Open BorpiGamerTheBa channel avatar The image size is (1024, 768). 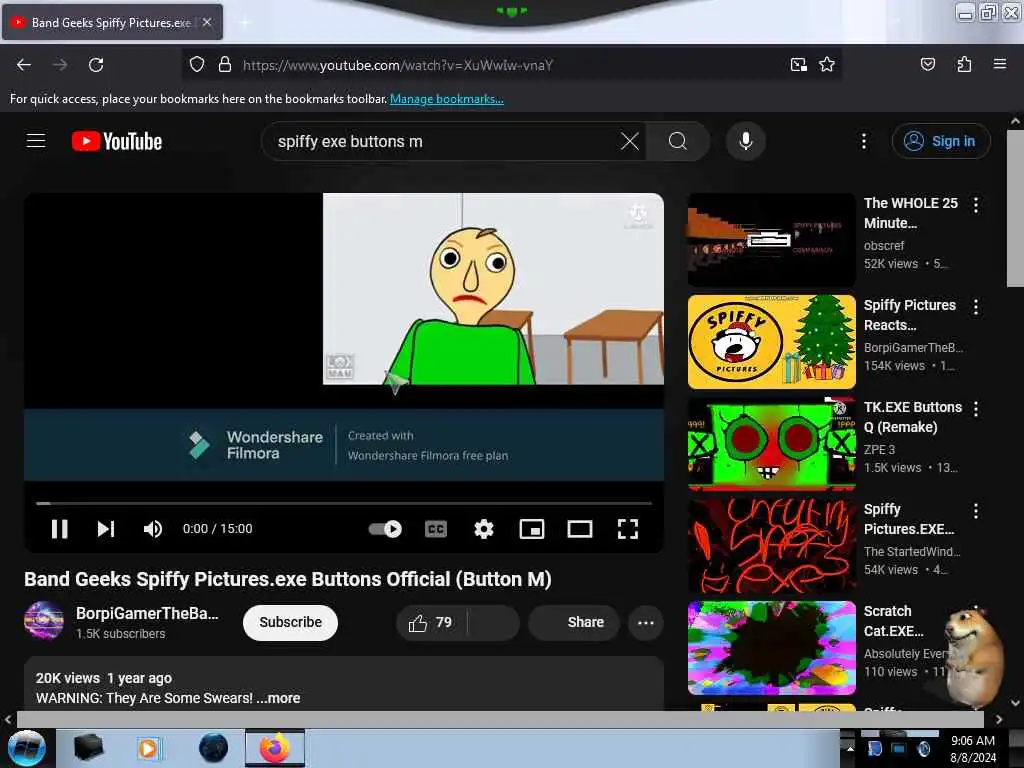pos(44,621)
